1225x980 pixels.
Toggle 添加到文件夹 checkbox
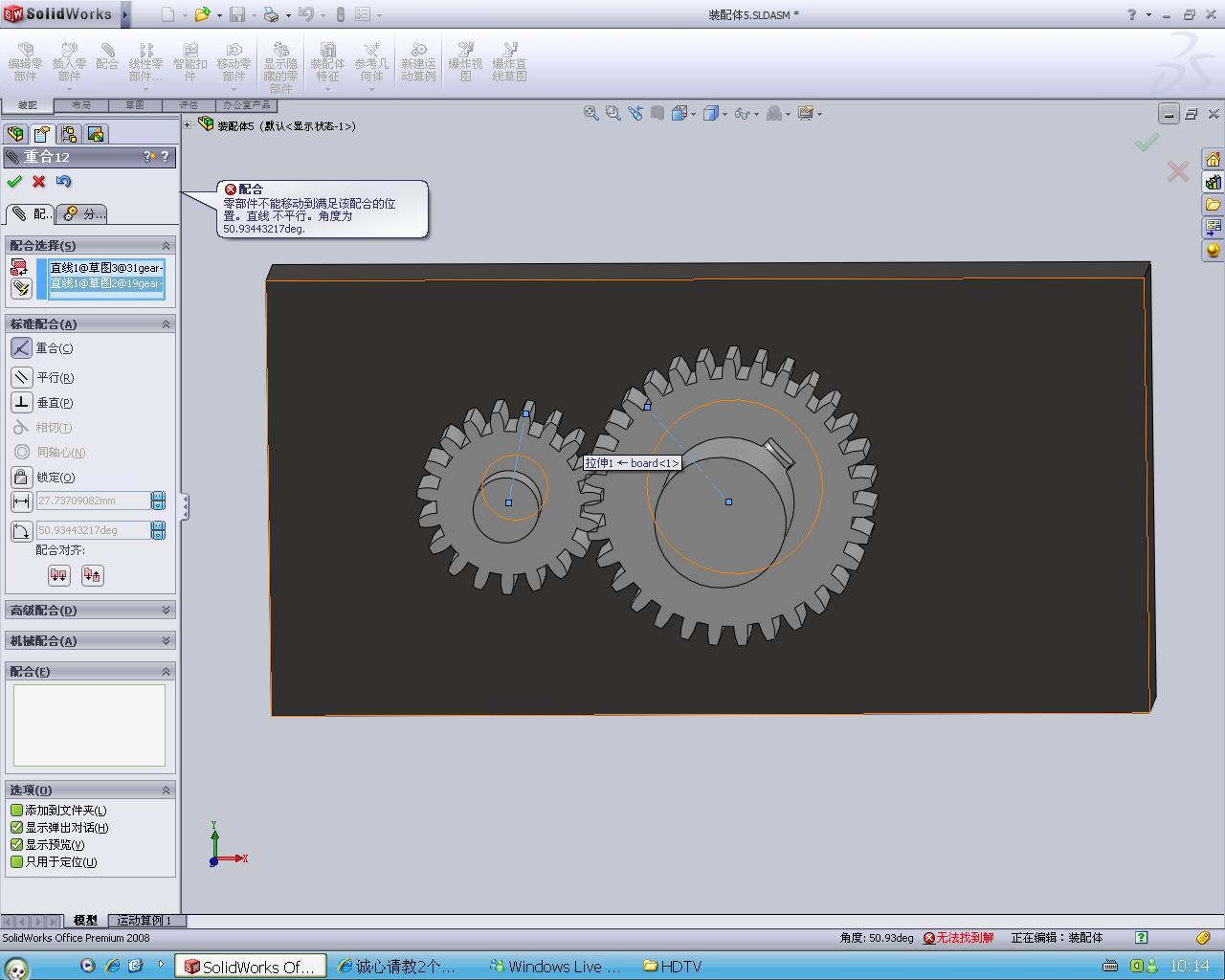pos(16,811)
